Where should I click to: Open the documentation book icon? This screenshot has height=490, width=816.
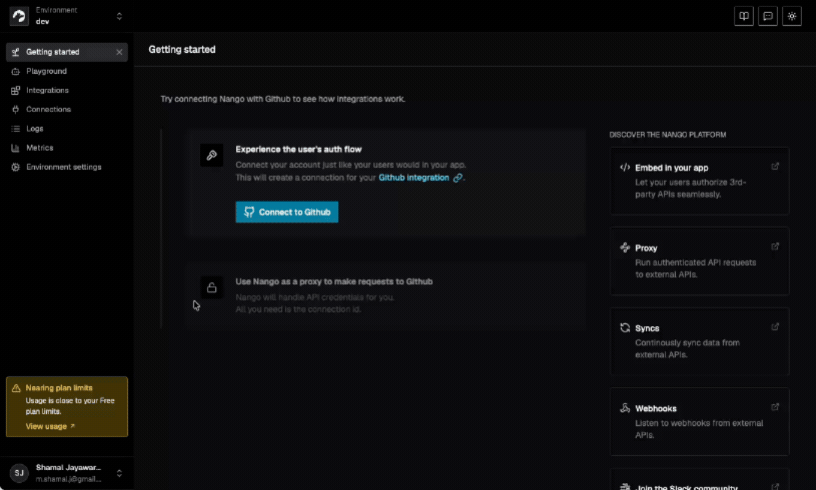[744, 16]
